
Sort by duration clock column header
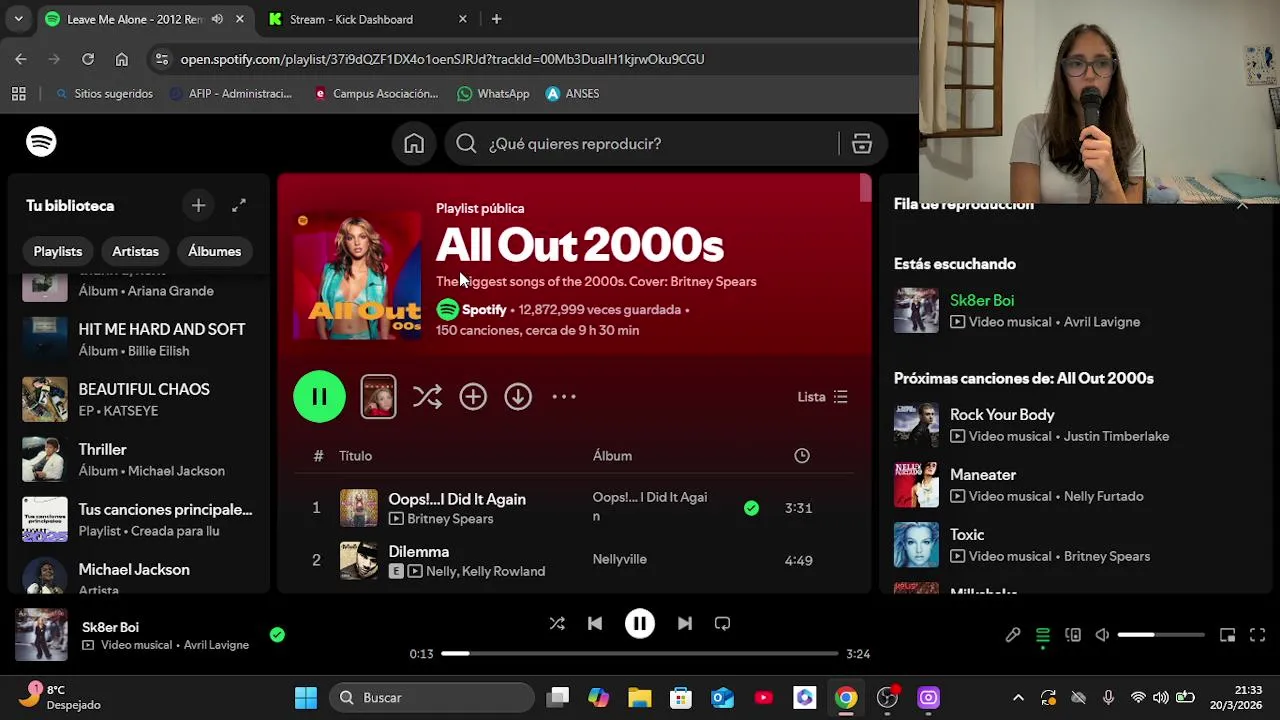802,456
